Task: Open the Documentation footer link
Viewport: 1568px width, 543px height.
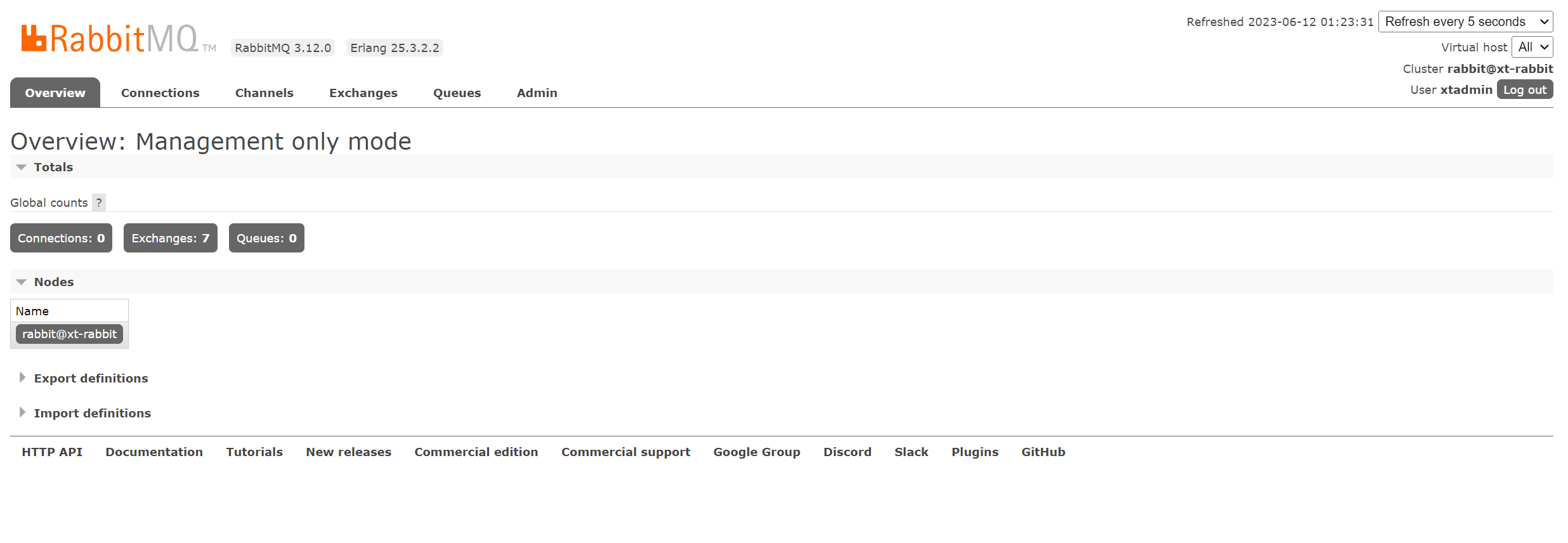Action: tap(154, 452)
